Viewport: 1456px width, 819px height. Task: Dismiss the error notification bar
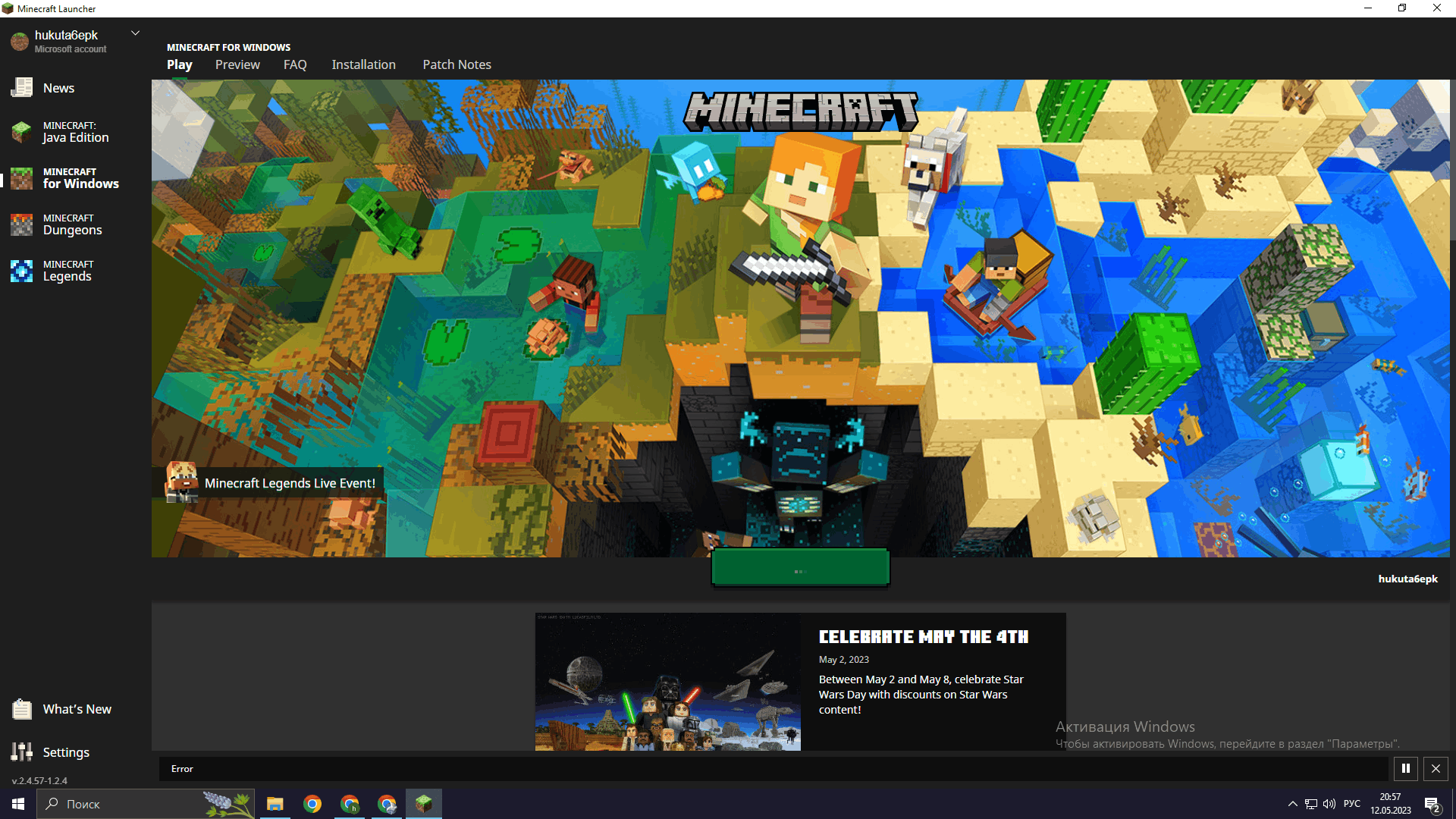point(1435,768)
